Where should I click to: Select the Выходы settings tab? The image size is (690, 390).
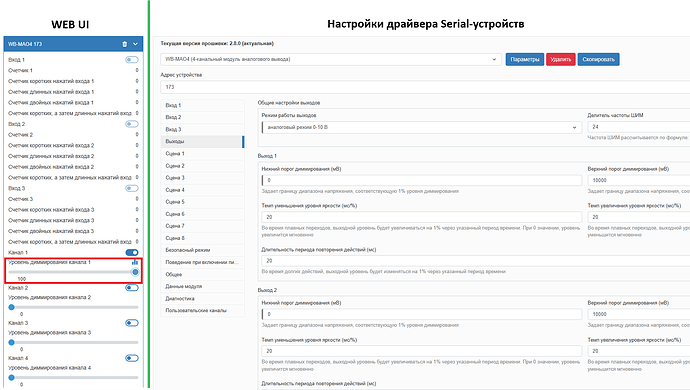pos(202,141)
